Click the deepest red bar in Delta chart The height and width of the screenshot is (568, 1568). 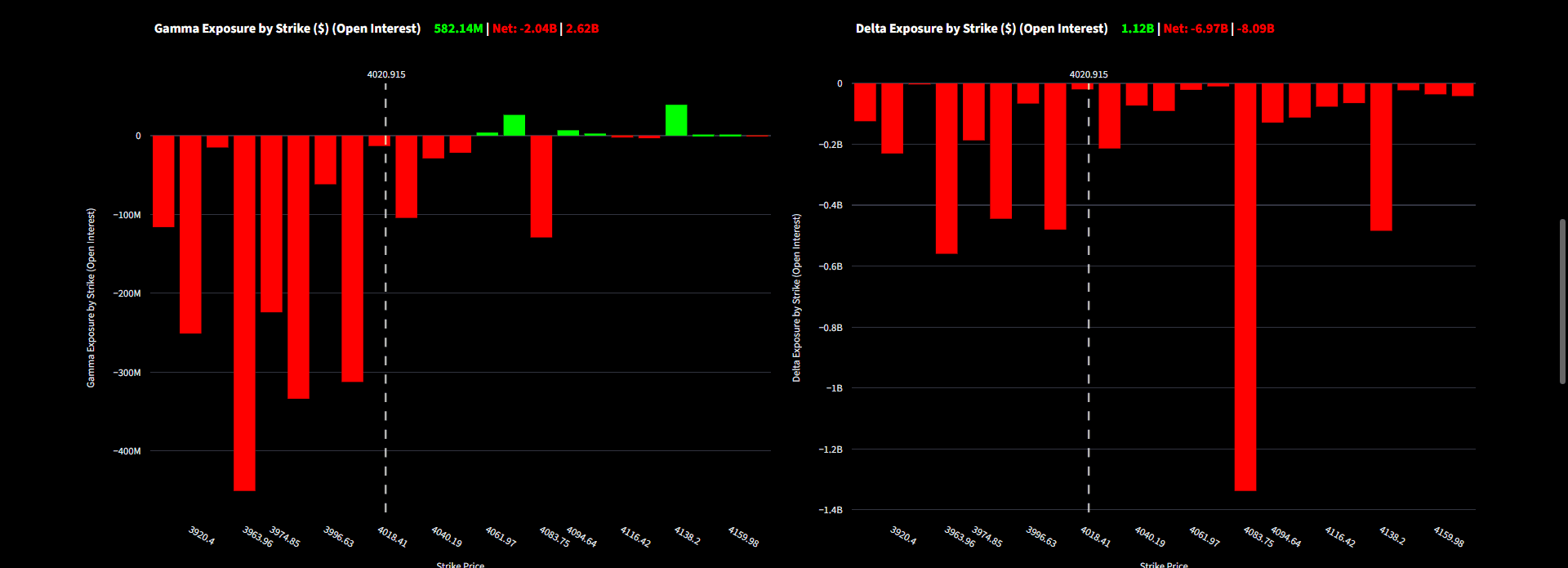(x=1245, y=287)
